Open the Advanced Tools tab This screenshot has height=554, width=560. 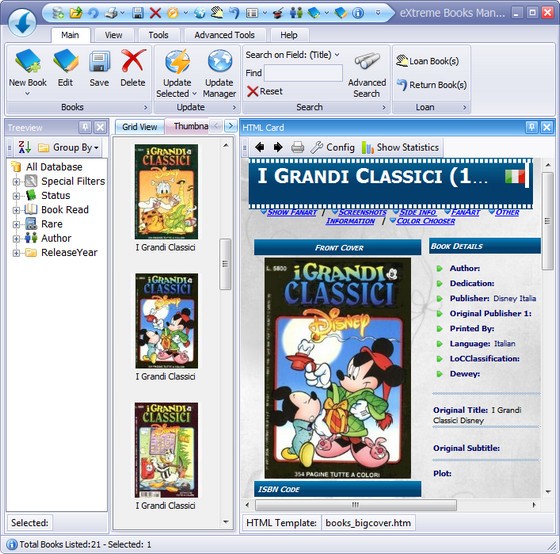coord(225,35)
